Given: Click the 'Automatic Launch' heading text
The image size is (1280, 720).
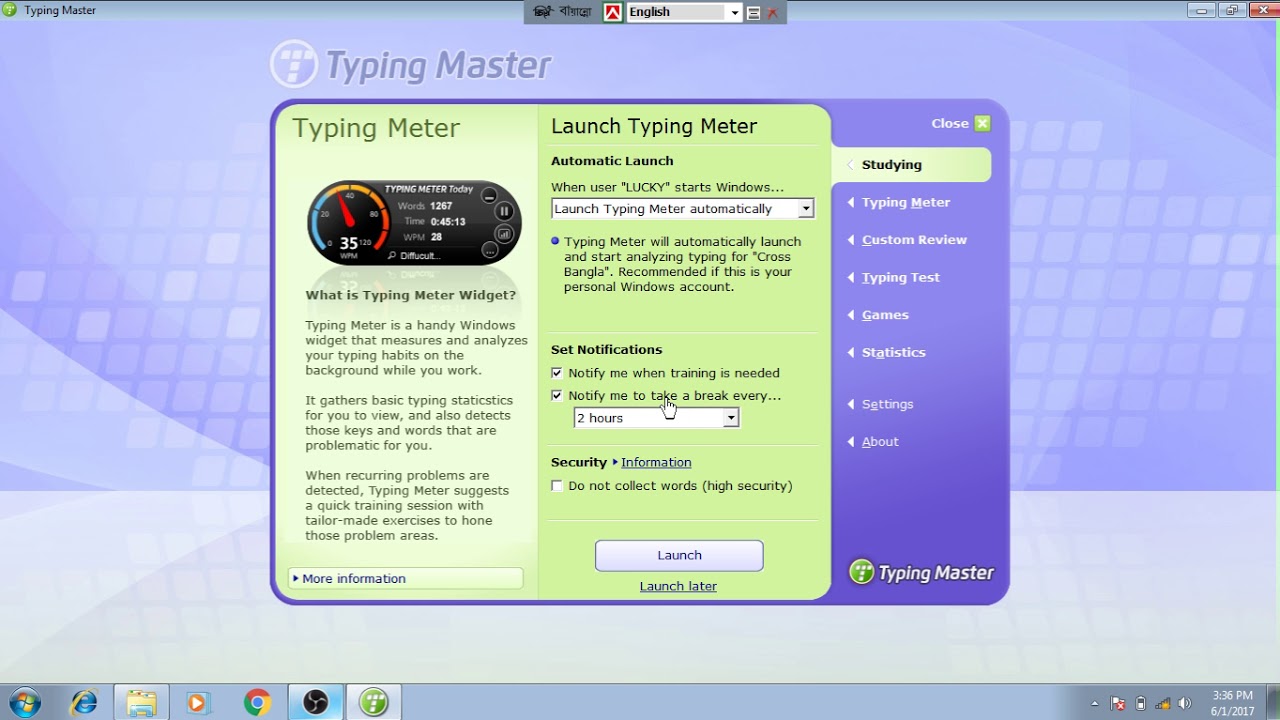Looking at the screenshot, I should [612, 161].
